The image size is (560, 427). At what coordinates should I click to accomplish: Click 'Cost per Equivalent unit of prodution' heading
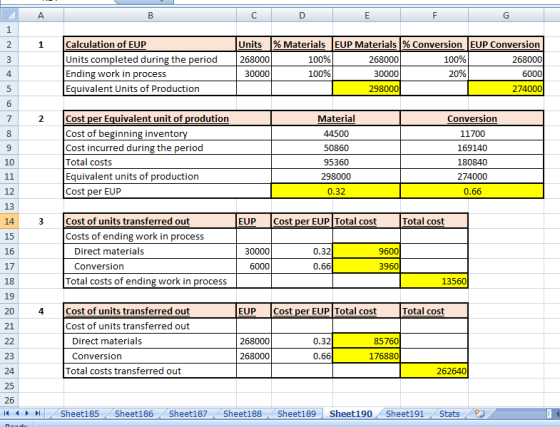pyautogui.click(x=168, y=119)
